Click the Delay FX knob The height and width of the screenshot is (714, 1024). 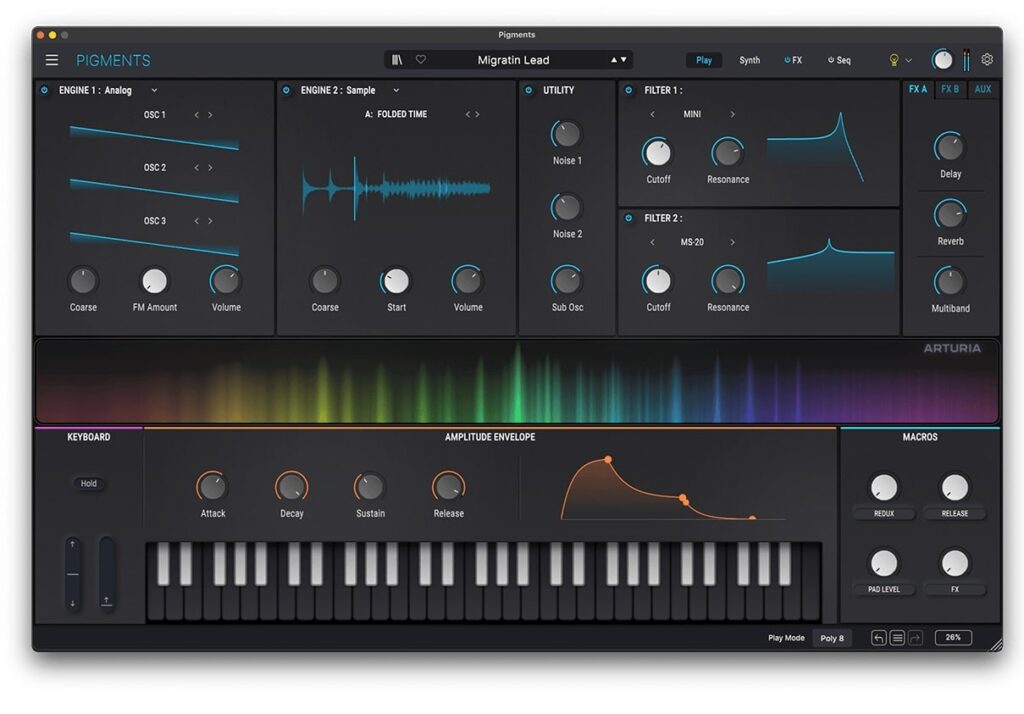coord(950,147)
